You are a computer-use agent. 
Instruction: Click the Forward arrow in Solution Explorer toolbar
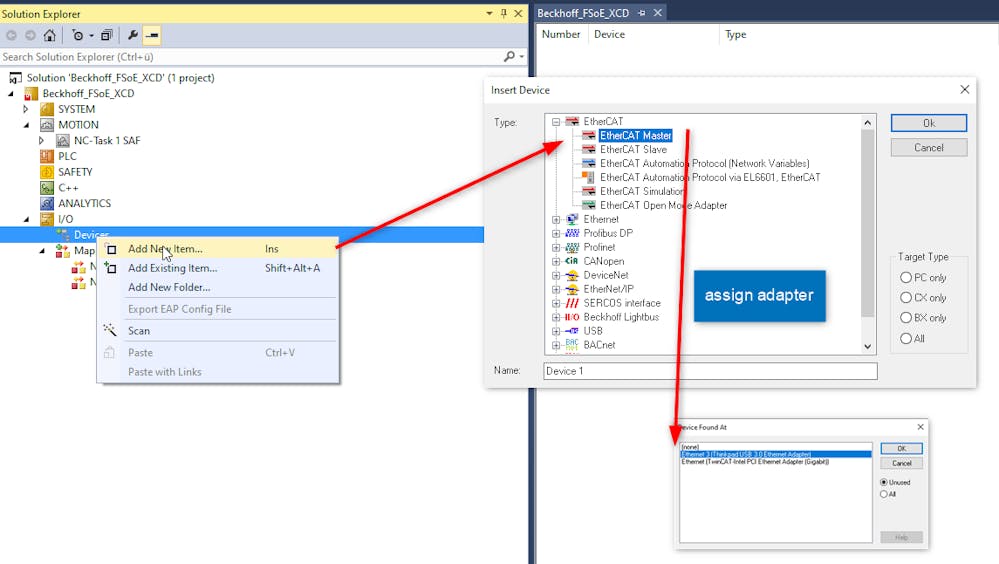click(30, 36)
